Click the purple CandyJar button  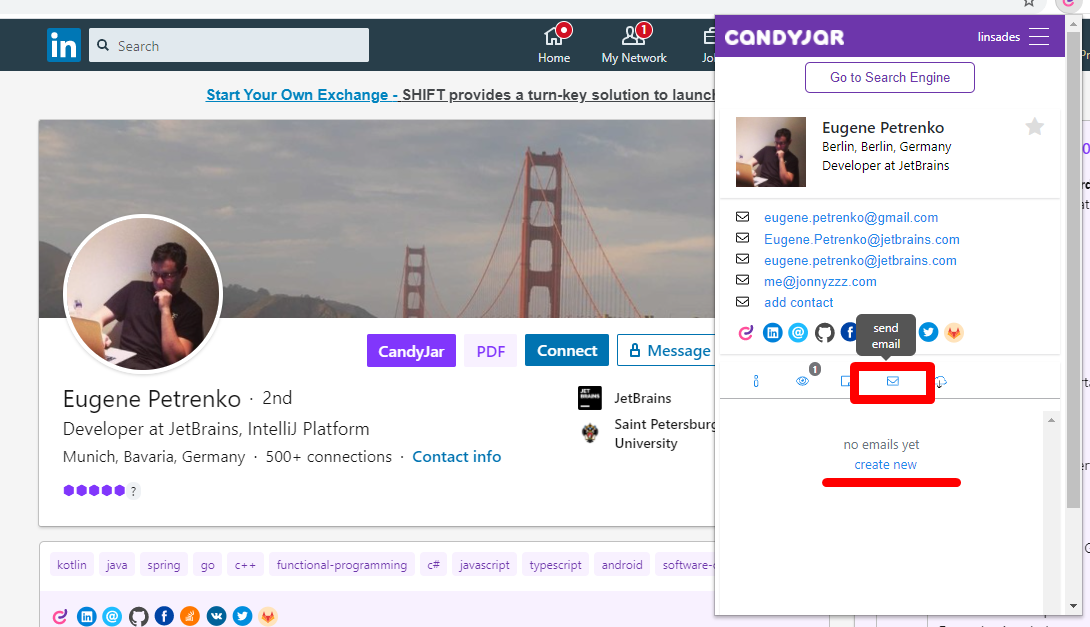[411, 350]
